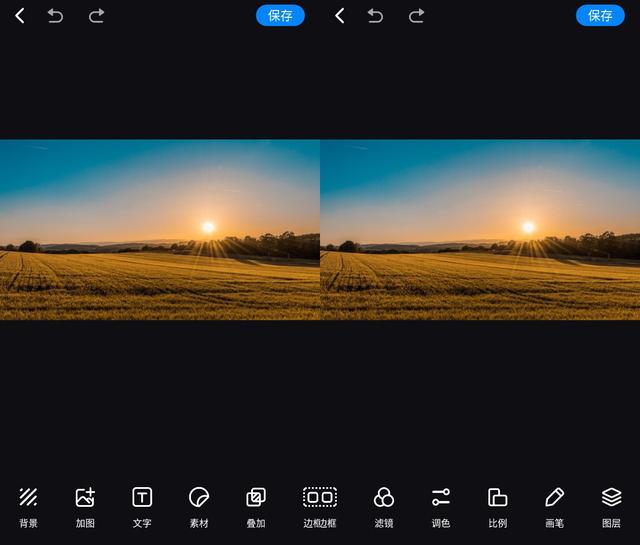
Task: Open the 图层 layers panel
Action: (x=611, y=505)
